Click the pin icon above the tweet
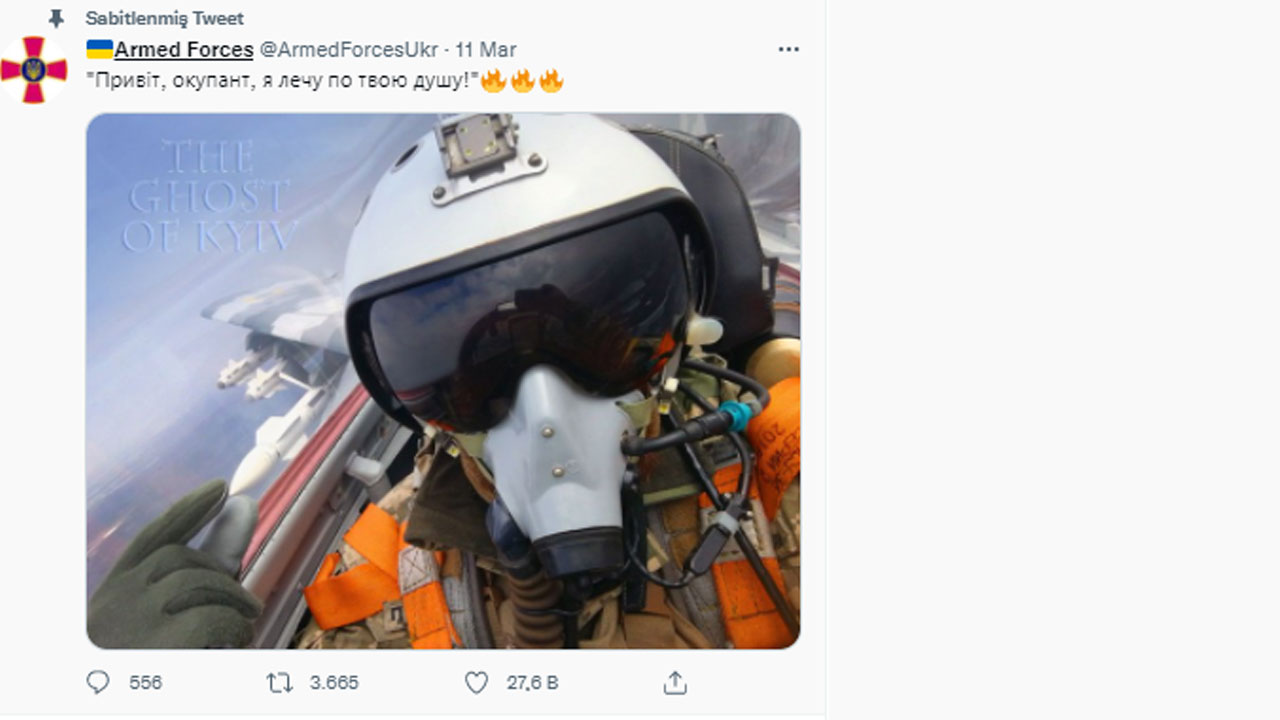Image resolution: width=1280 pixels, height=720 pixels. click(56, 19)
